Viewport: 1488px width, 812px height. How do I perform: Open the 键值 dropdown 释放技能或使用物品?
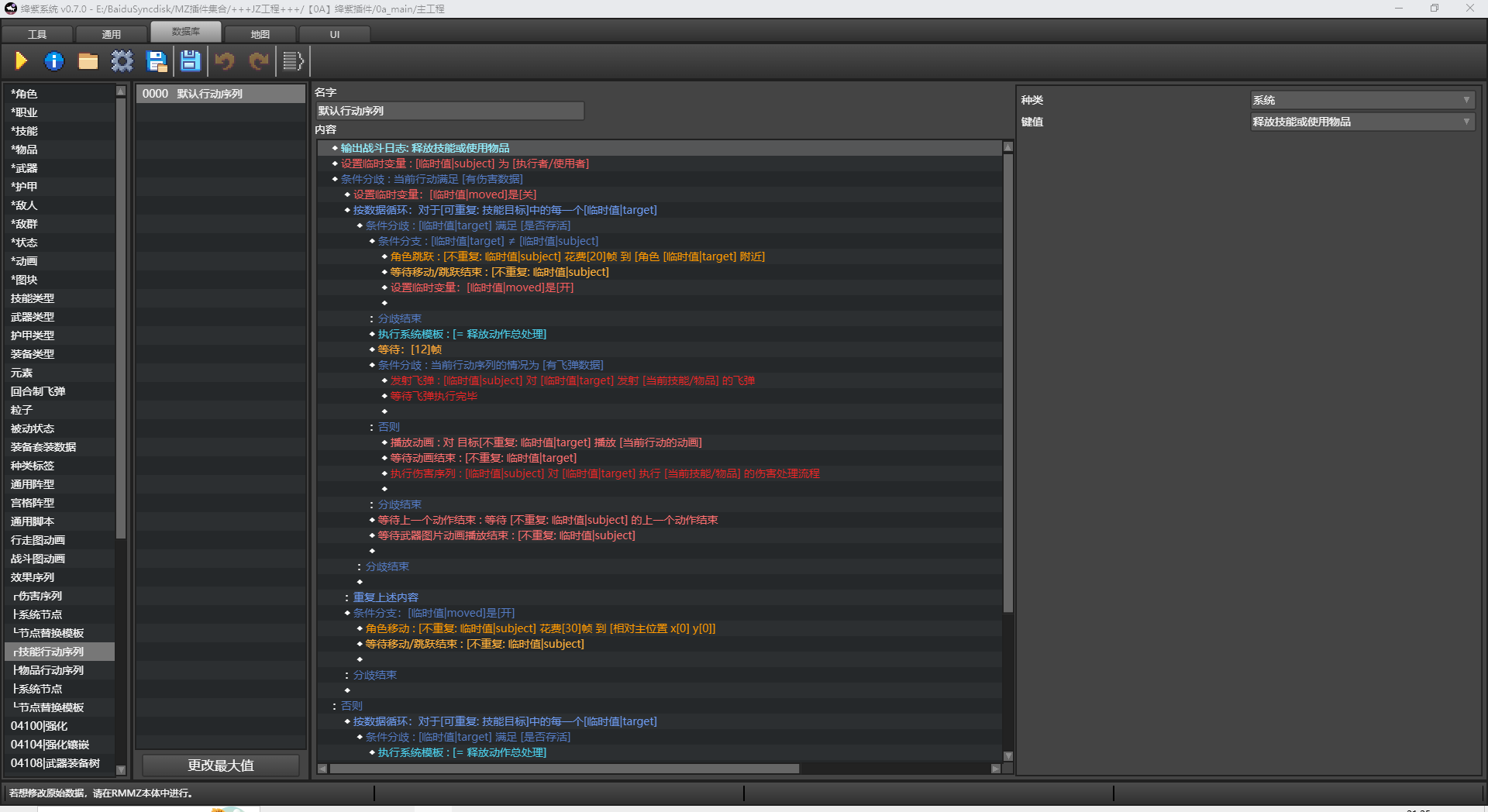1362,122
